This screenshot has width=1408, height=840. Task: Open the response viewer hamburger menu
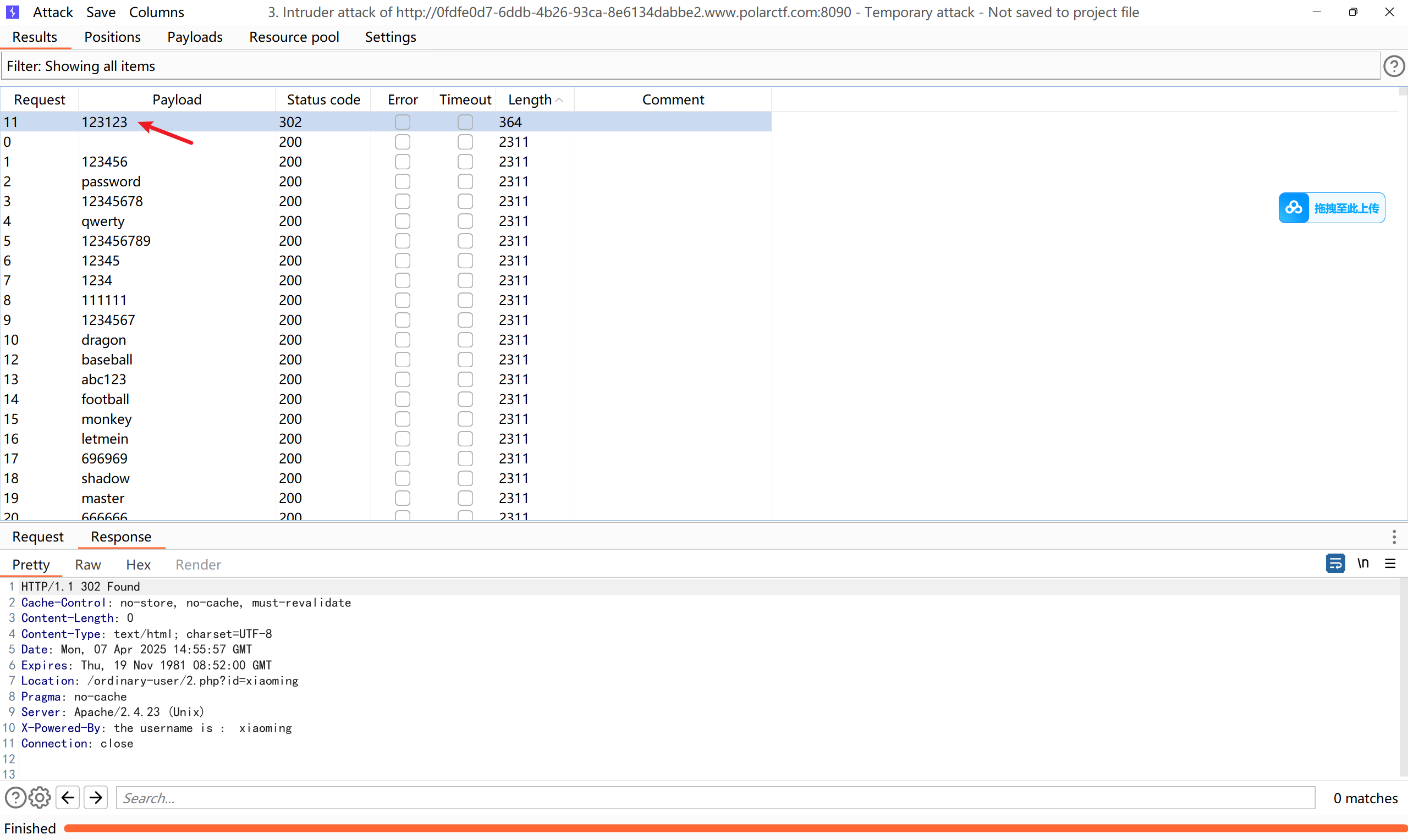1390,564
